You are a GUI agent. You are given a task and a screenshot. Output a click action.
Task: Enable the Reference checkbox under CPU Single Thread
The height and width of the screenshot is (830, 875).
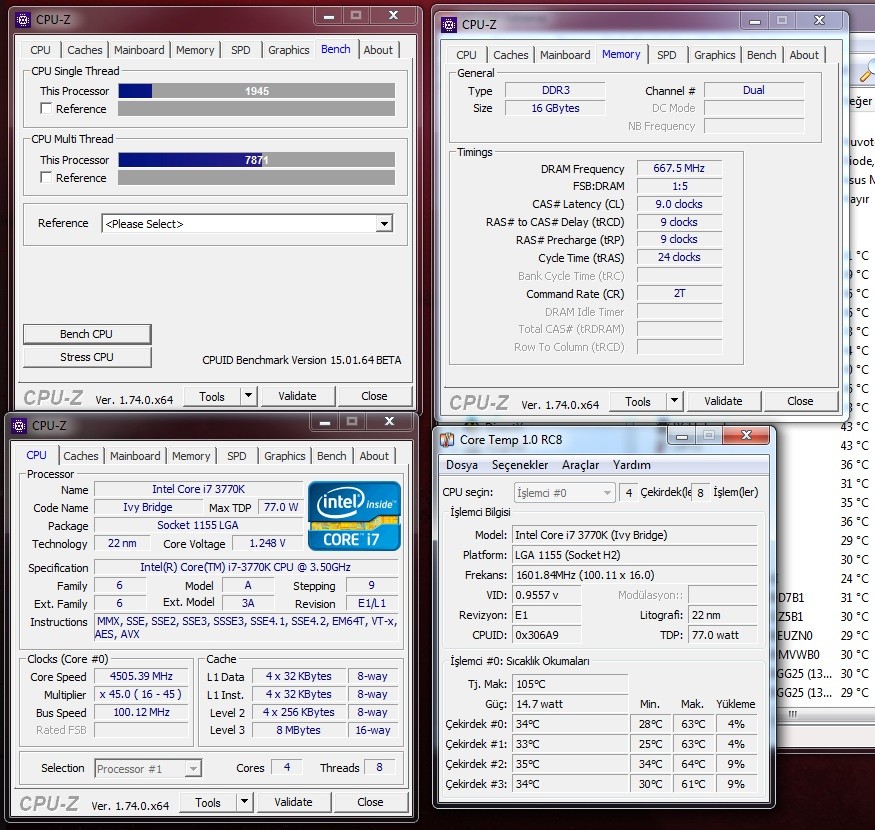point(46,108)
